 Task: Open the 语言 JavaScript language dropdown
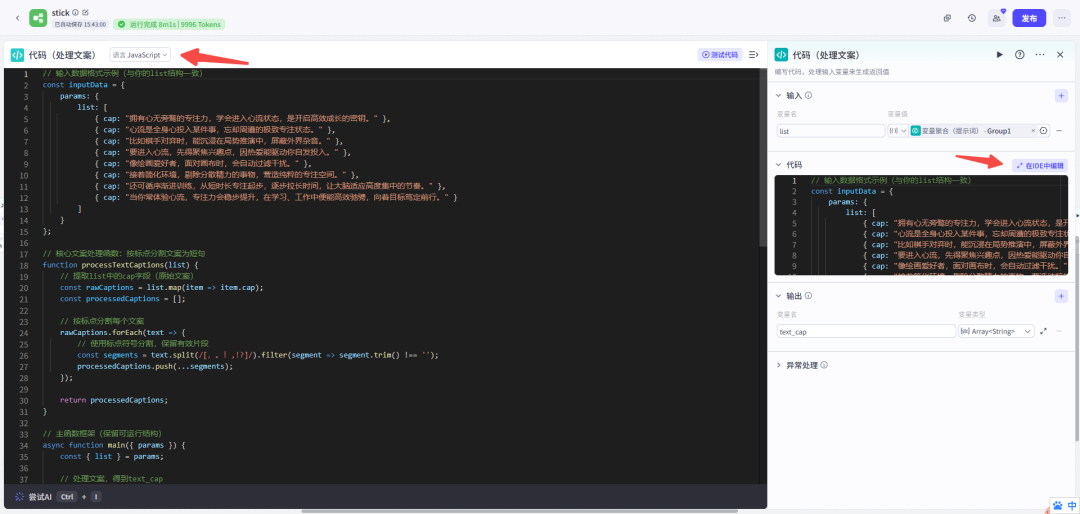[x=141, y=55]
